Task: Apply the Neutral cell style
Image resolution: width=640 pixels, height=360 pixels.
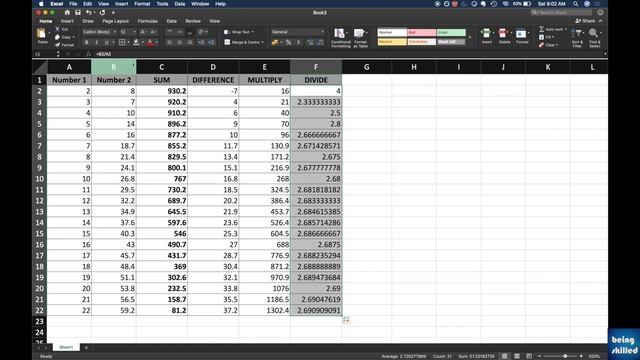Action: pyautogui.click(x=392, y=42)
